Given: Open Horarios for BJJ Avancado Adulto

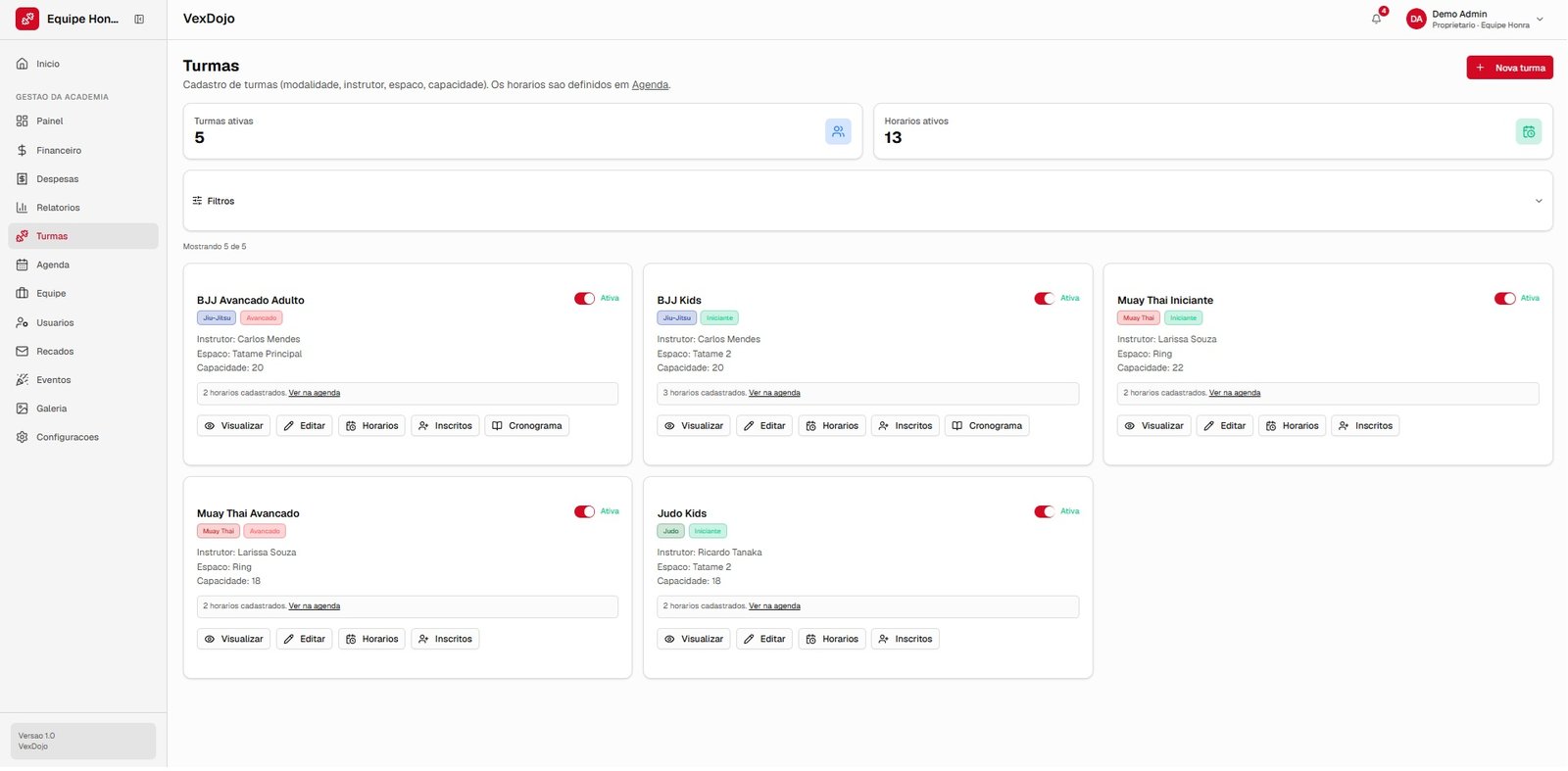Looking at the screenshot, I should tap(371, 426).
